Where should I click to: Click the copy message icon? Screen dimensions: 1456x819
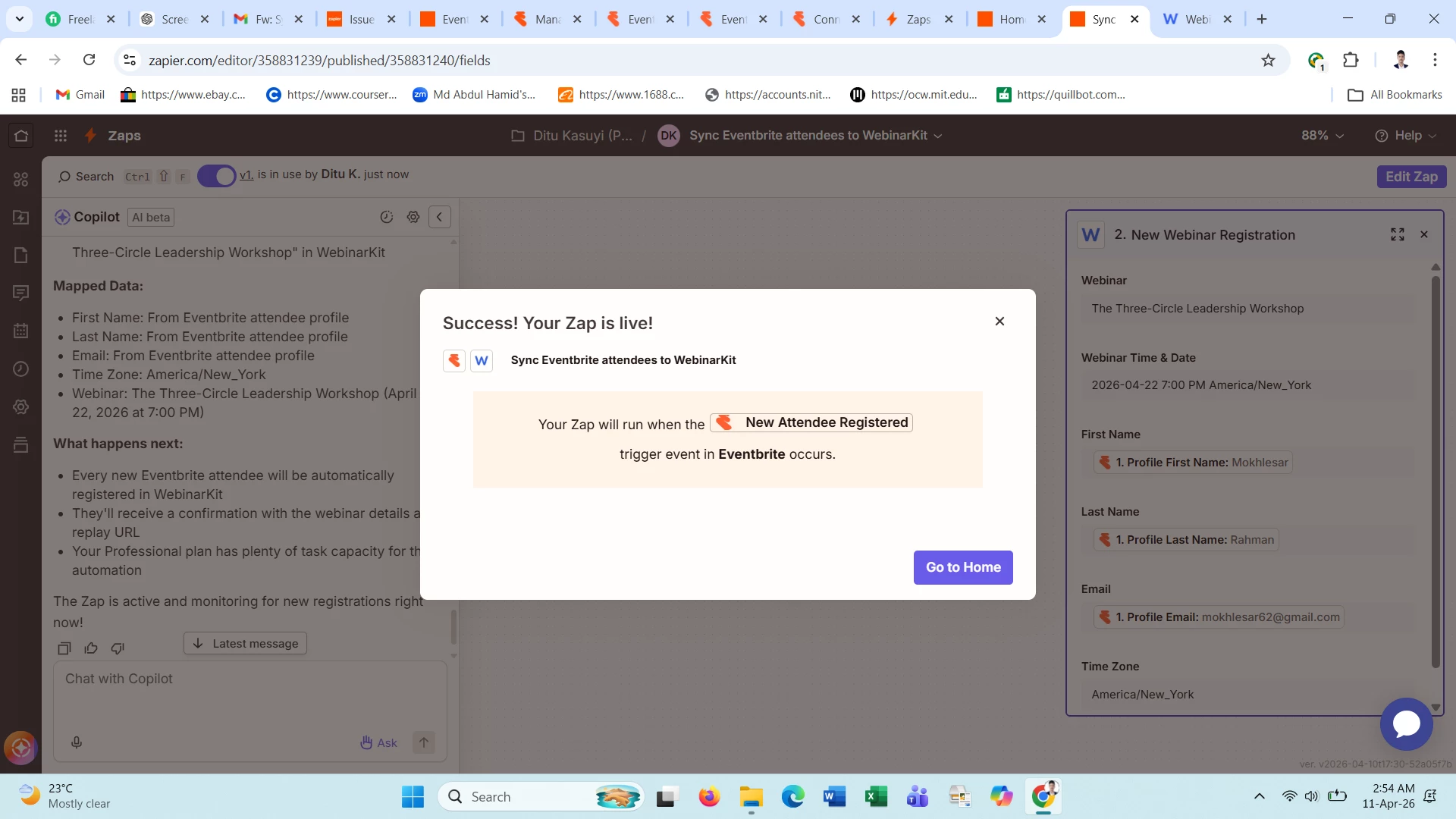[64, 648]
